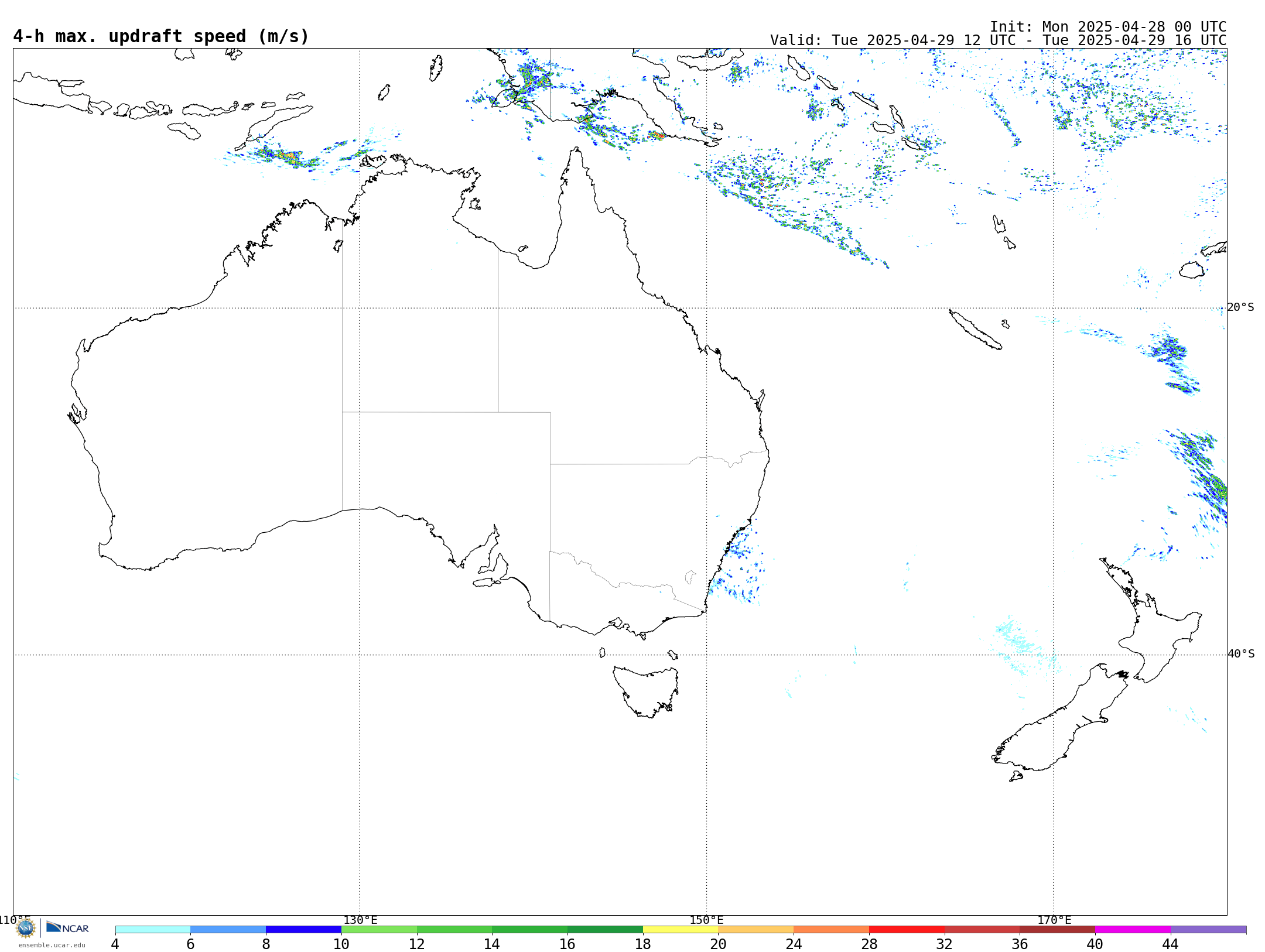Image resolution: width=1265 pixels, height=952 pixels.
Task: Click the colorbar tick label '40'
Action: (x=1095, y=944)
